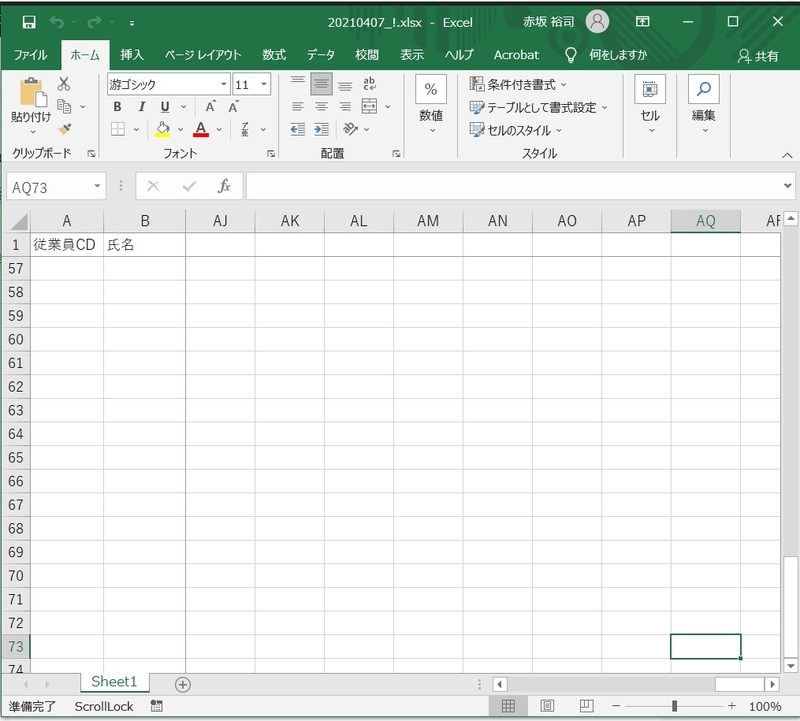Expand the テーブルとして書式設定 dropdown
The width and height of the screenshot is (800, 721).
point(605,108)
